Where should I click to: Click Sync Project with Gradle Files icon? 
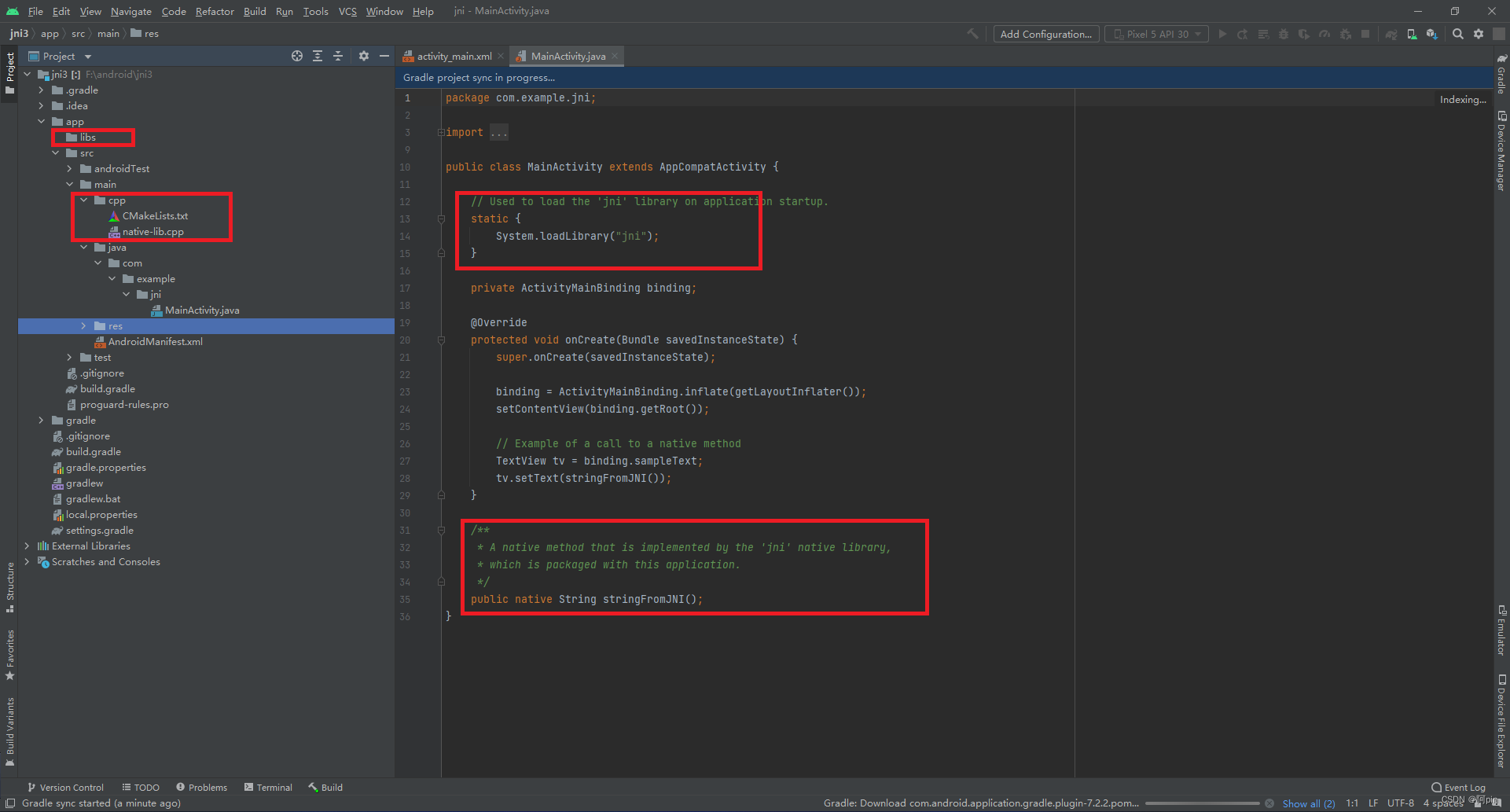point(1391,34)
